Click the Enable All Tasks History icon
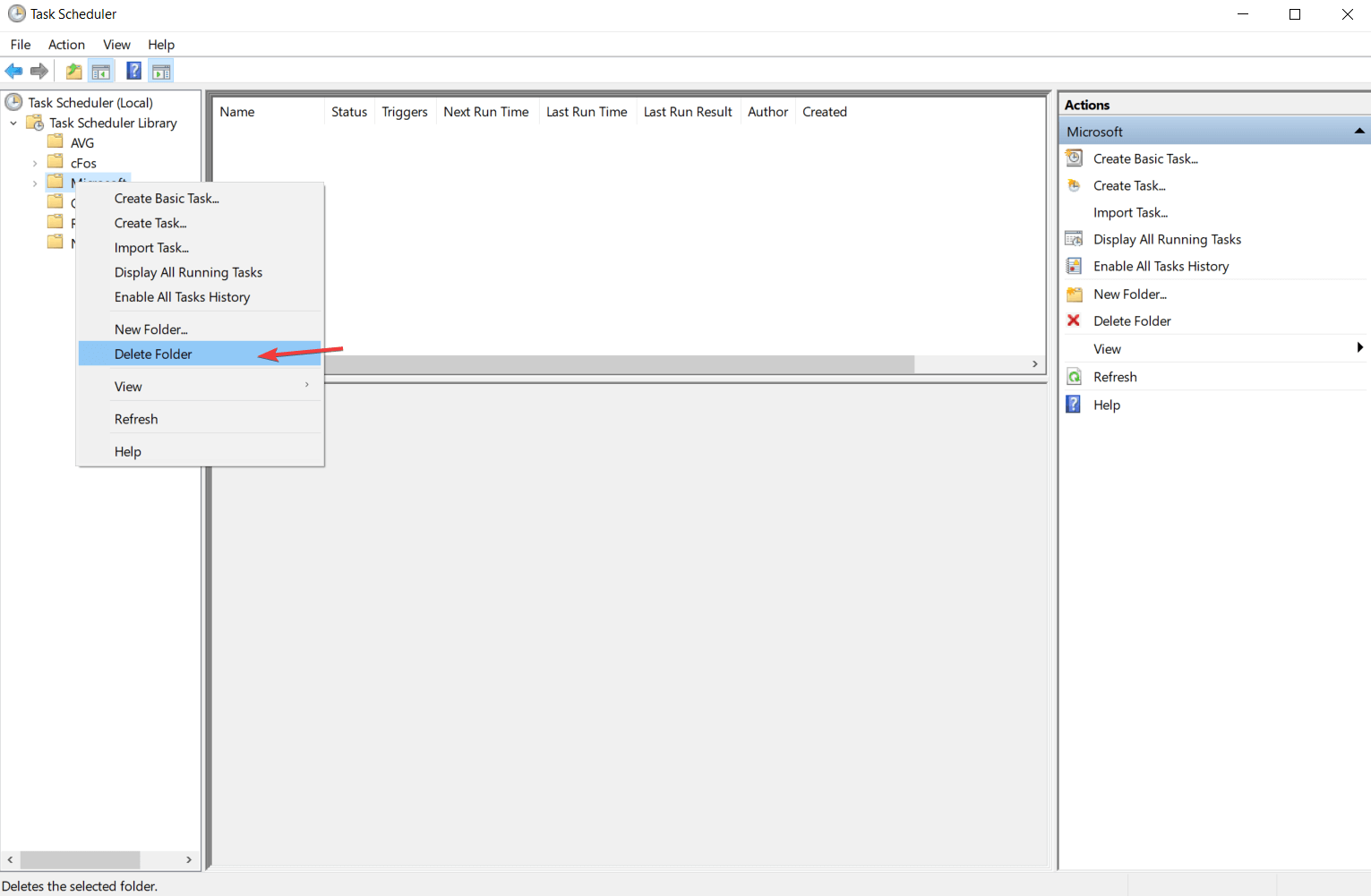 pos(1074,266)
